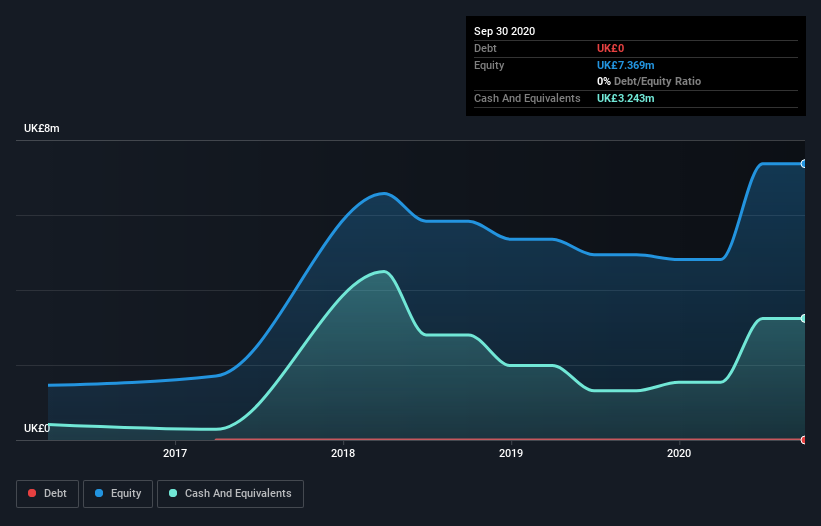Viewport: 821px width, 526px height.
Task: Click the blue Equity legend dot
Action: click(99, 493)
